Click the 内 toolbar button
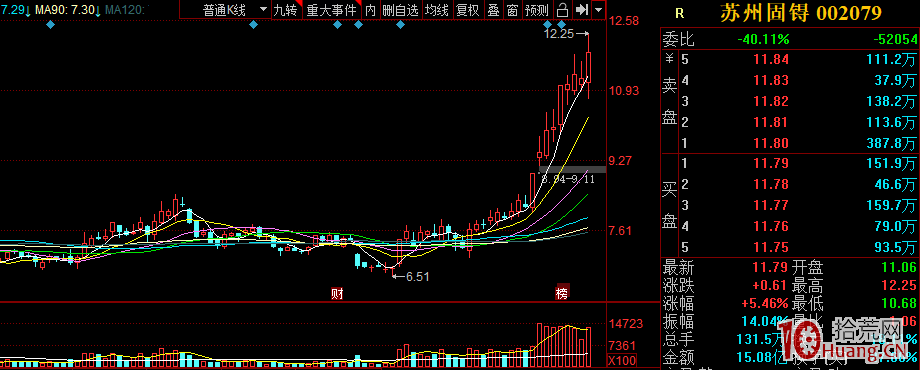Viewport: 920px width, 370px height. pyautogui.click(x=370, y=9)
